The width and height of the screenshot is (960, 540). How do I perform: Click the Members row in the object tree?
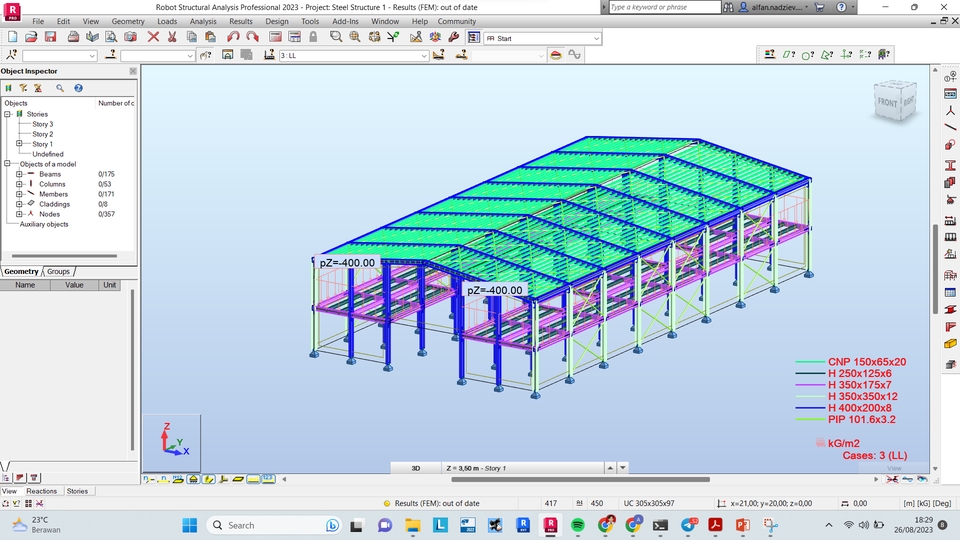click(53, 194)
